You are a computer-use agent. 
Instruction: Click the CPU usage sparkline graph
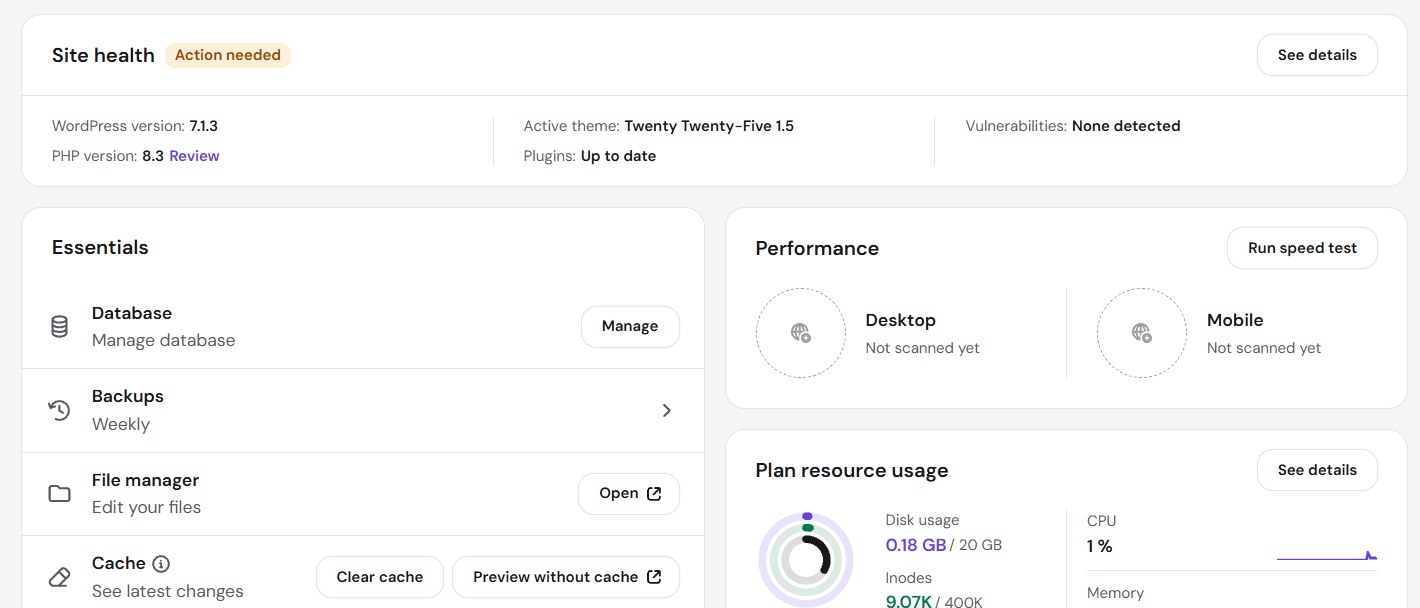(1327, 555)
